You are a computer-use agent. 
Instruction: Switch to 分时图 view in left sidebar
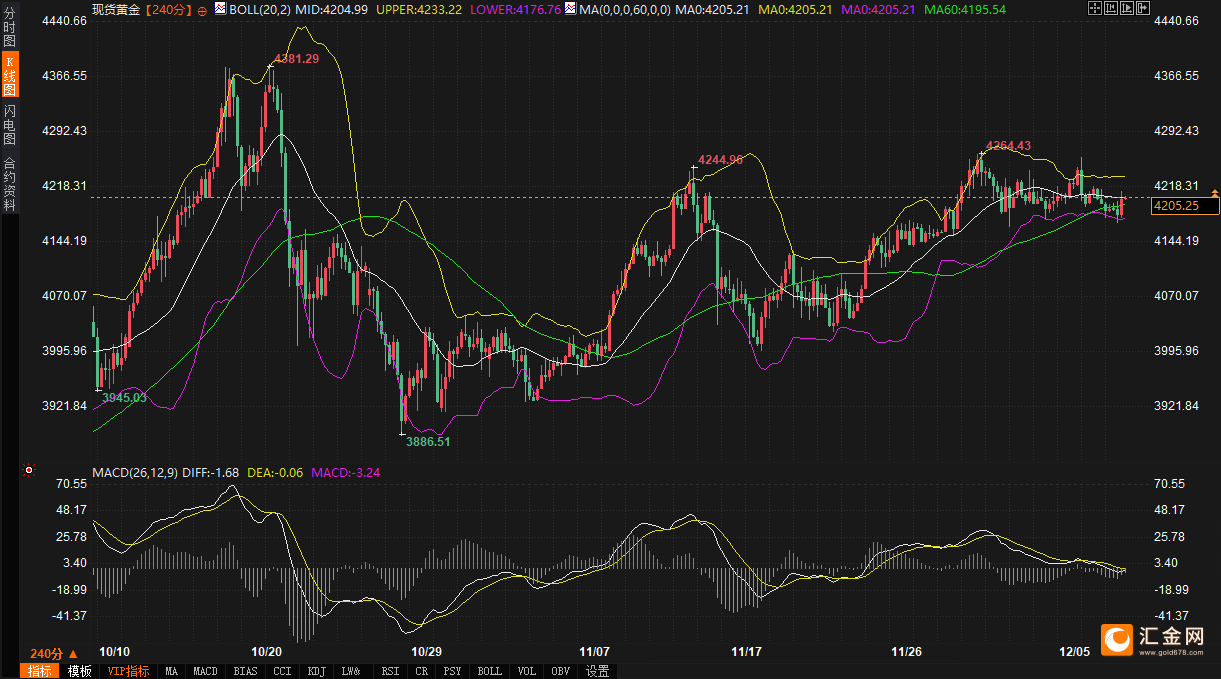[10, 31]
